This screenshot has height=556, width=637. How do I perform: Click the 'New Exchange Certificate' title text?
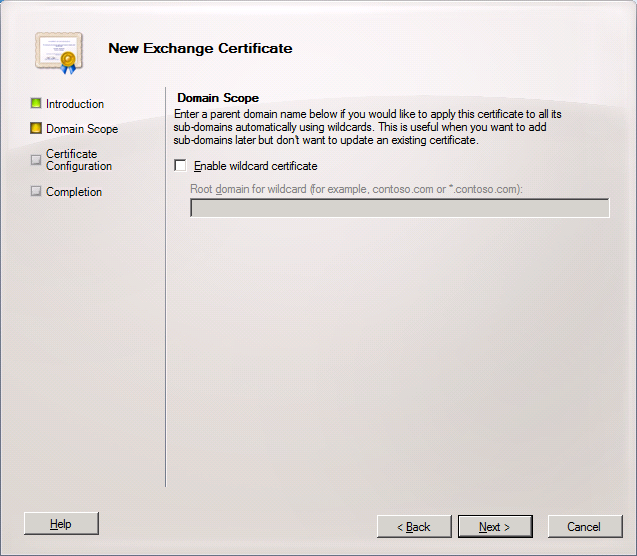point(200,48)
